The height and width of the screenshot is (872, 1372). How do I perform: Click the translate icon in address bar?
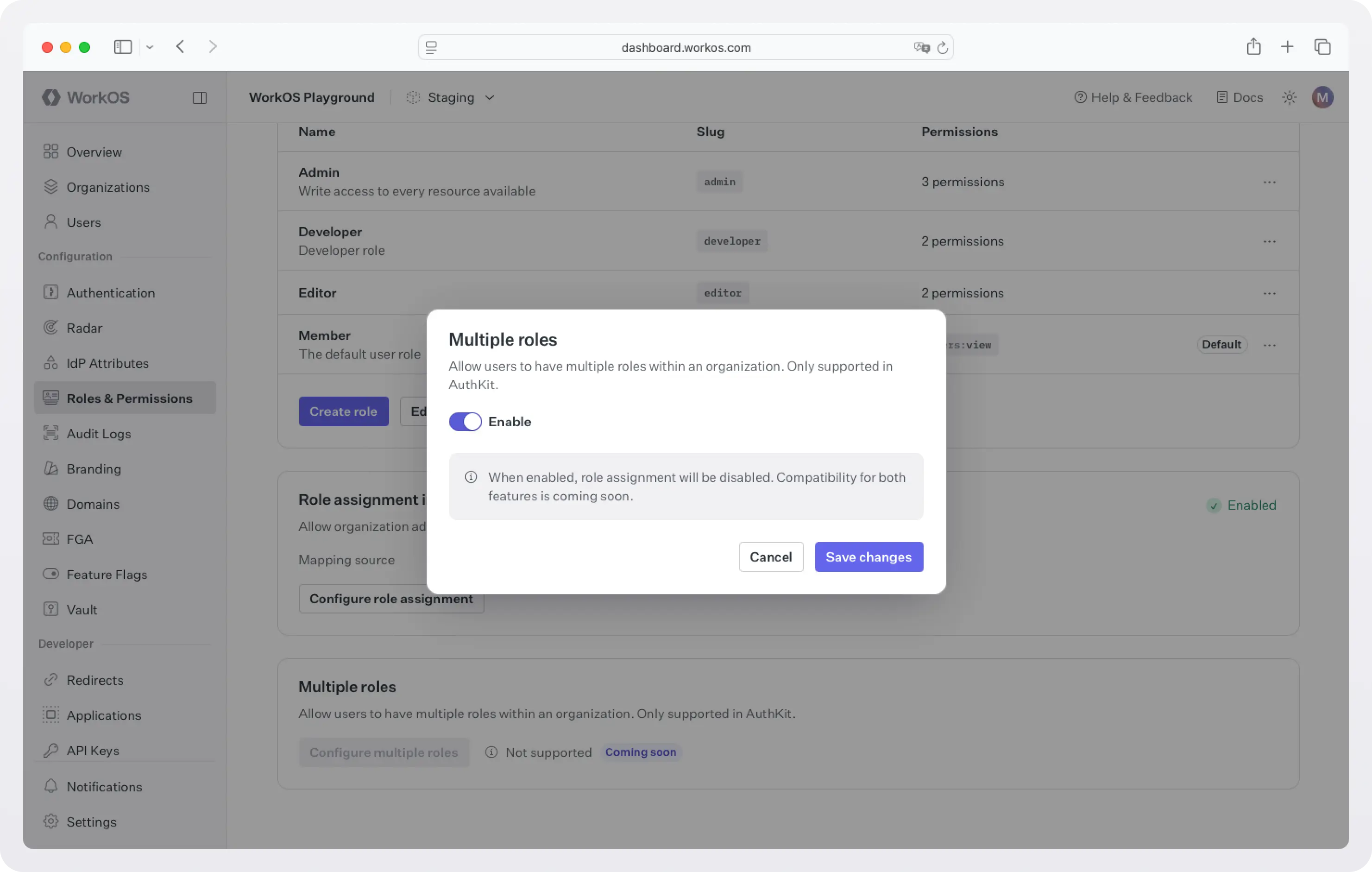tap(921, 47)
